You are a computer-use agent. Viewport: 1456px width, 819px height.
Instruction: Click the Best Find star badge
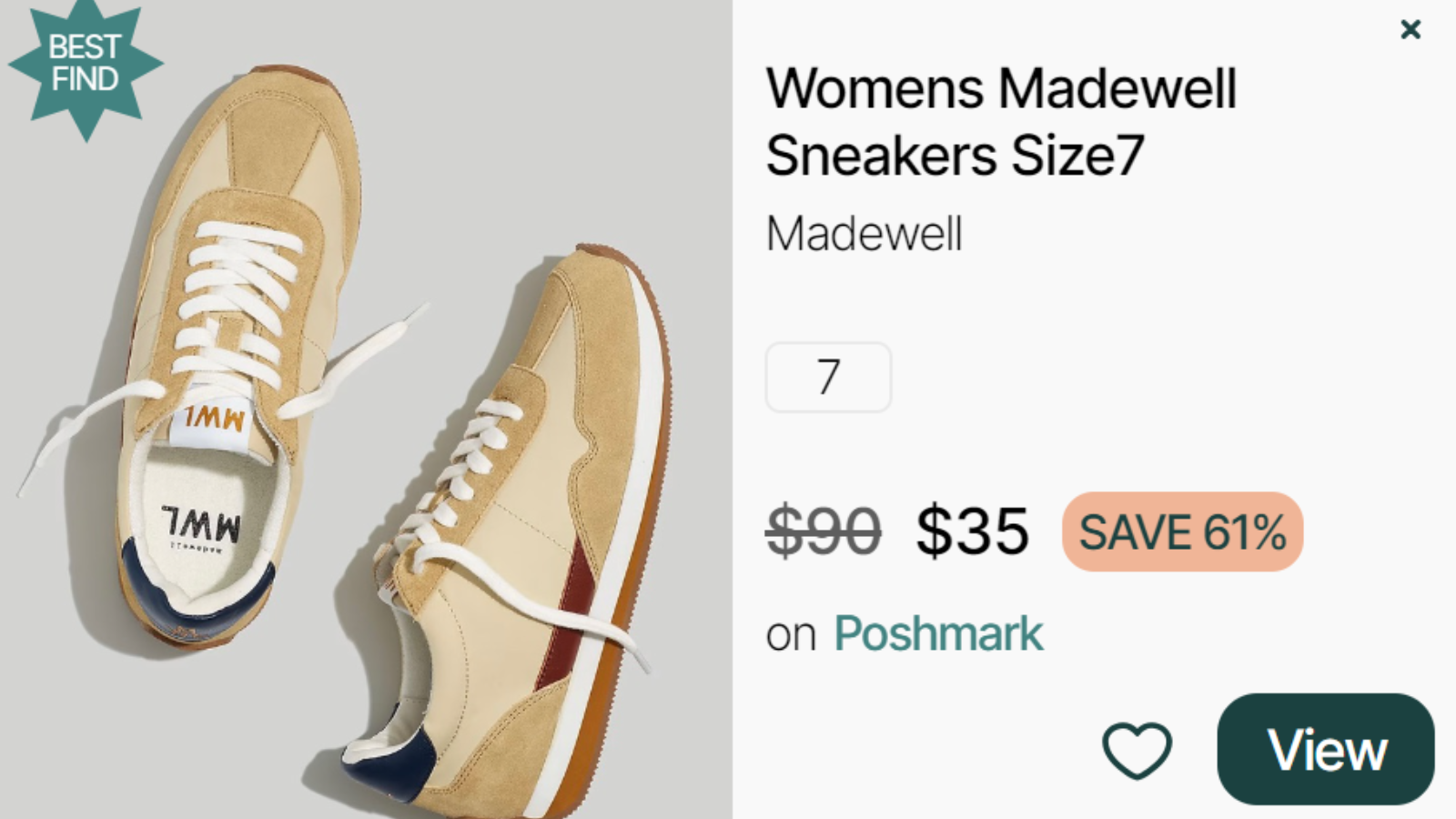click(85, 66)
